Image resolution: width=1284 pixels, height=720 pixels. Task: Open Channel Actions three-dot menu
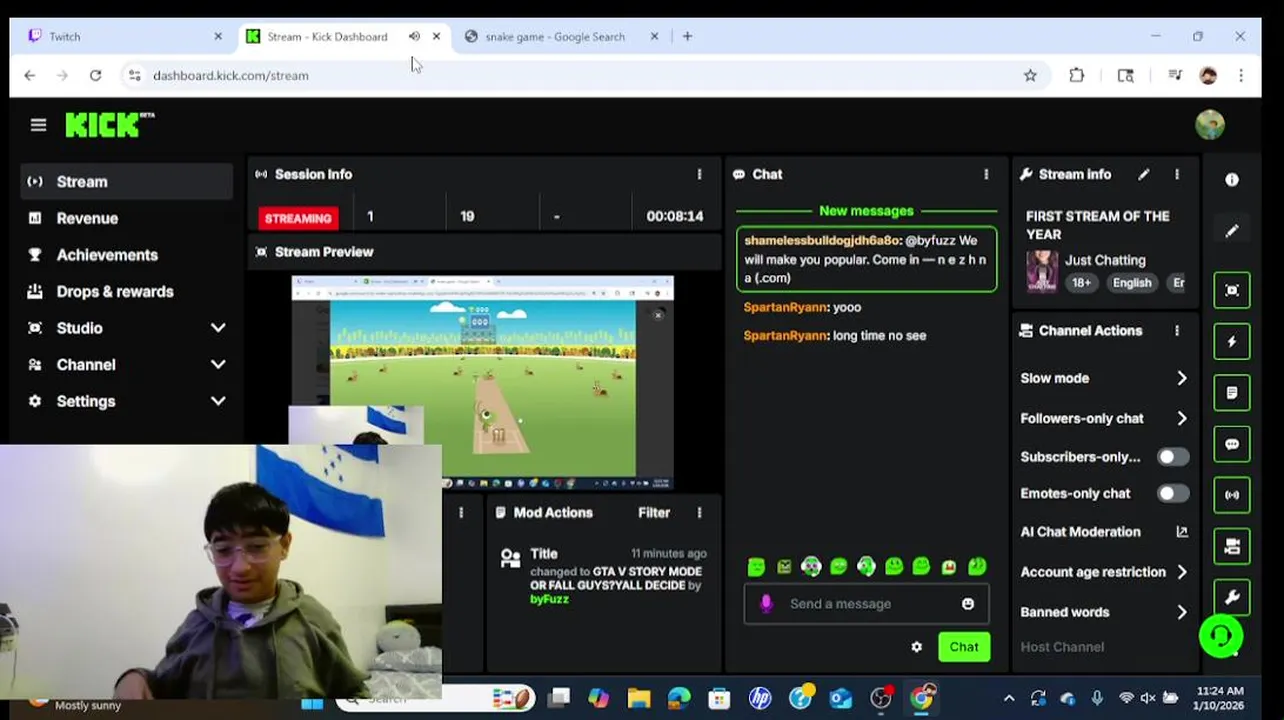(1177, 331)
